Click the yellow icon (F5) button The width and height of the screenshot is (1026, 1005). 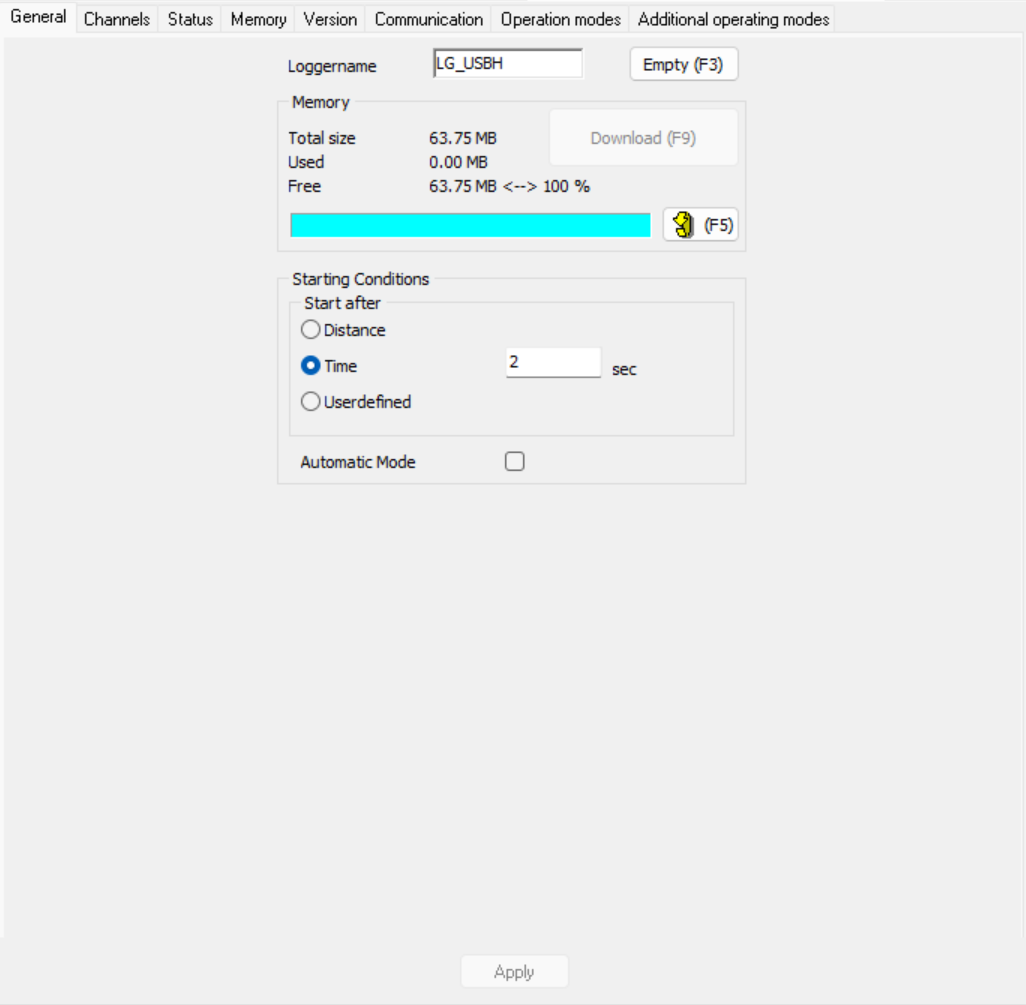700,225
